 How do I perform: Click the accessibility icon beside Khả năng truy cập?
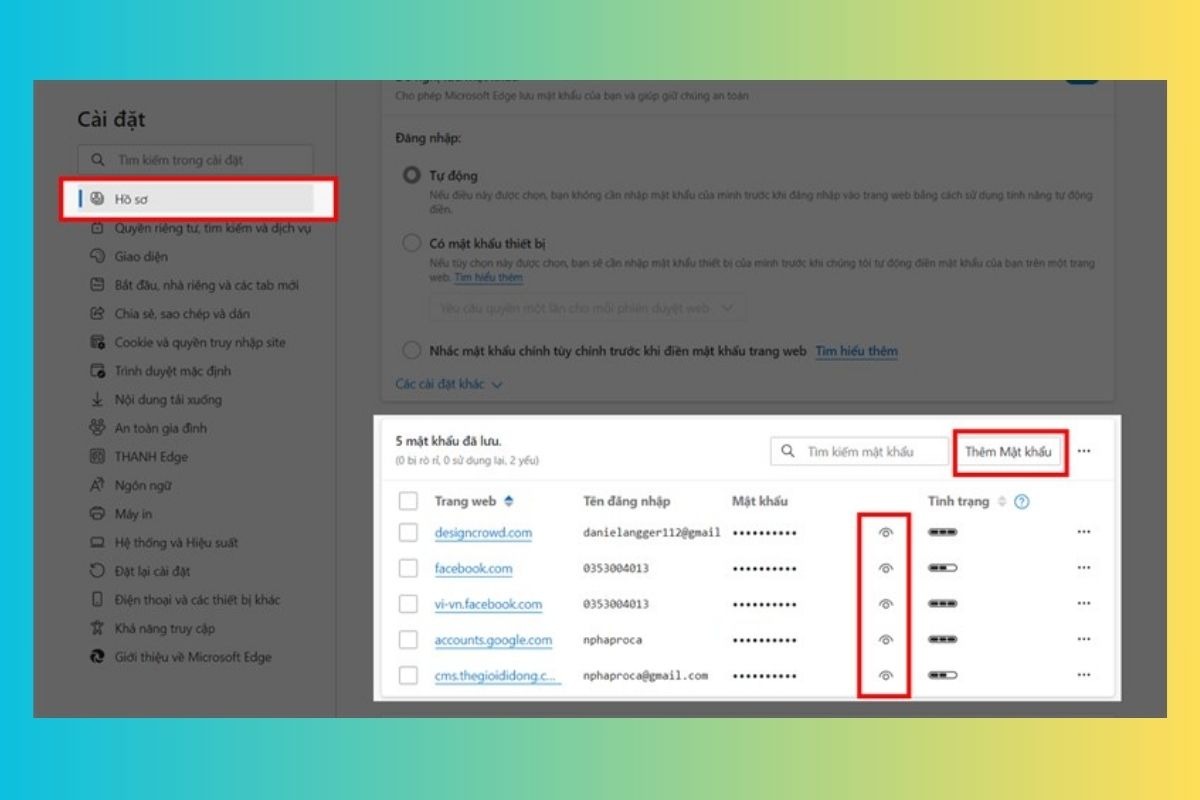[97, 629]
